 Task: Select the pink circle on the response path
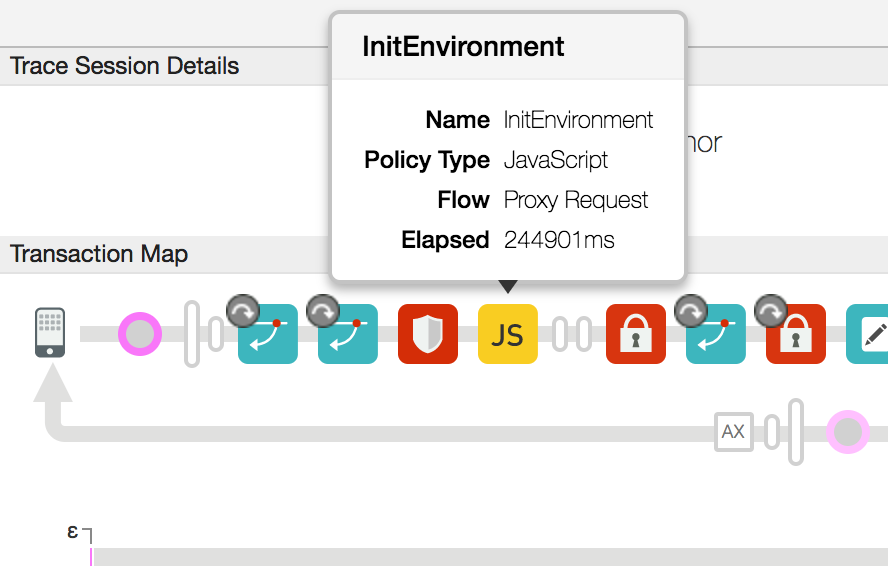pos(847,432)
